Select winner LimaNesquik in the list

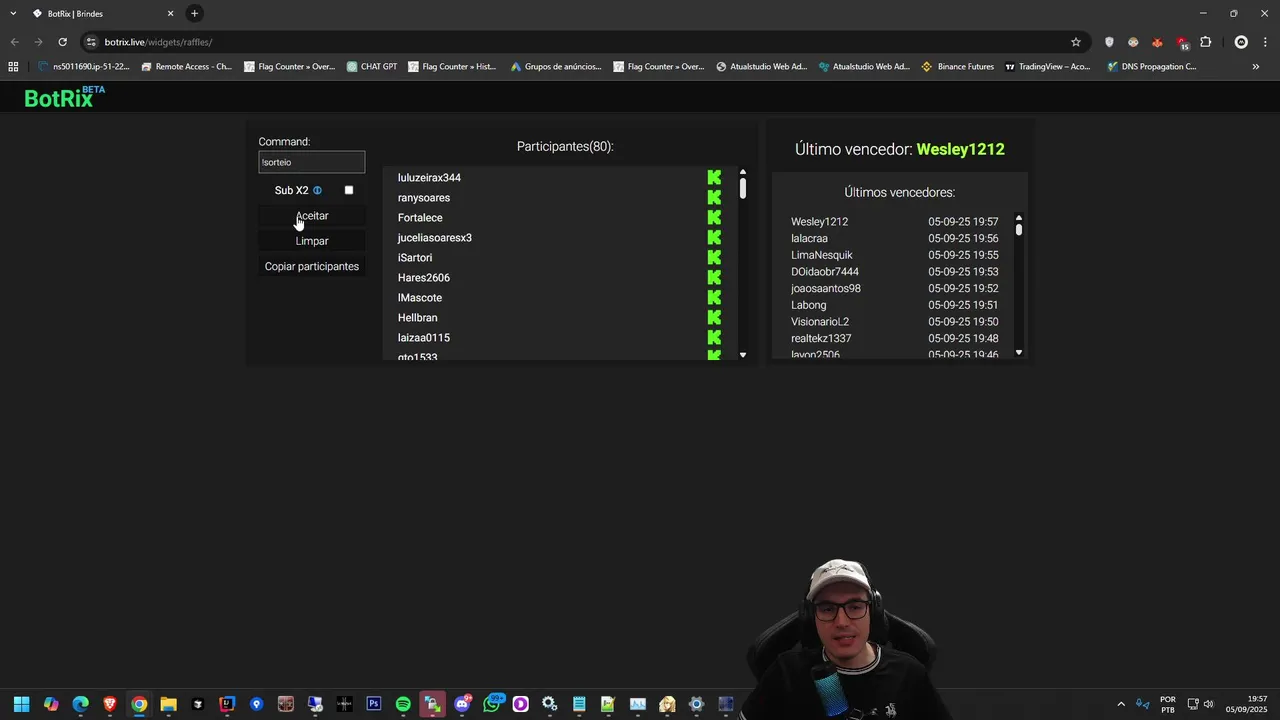click(x=822, y=255)
